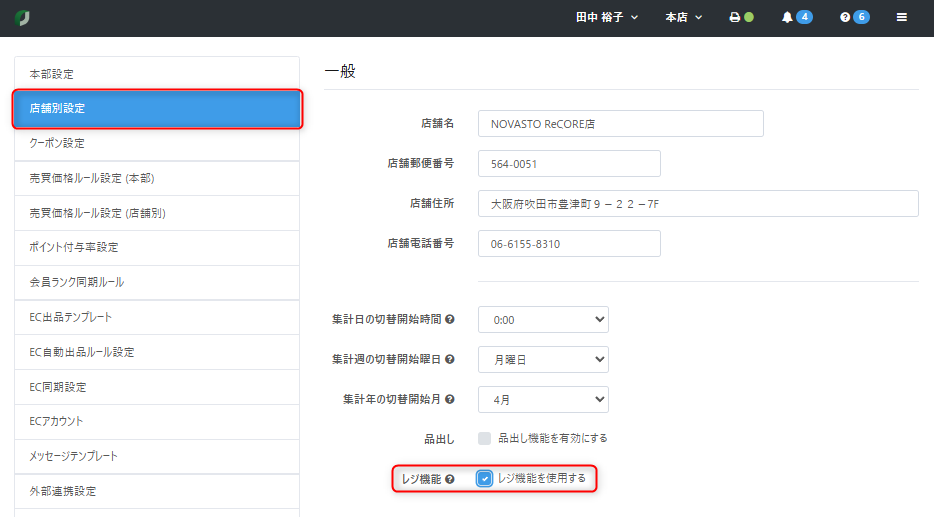Click help icon beside 集計日の切替開始時間
The height and width of the screenshot is (517, 934).
450,320
